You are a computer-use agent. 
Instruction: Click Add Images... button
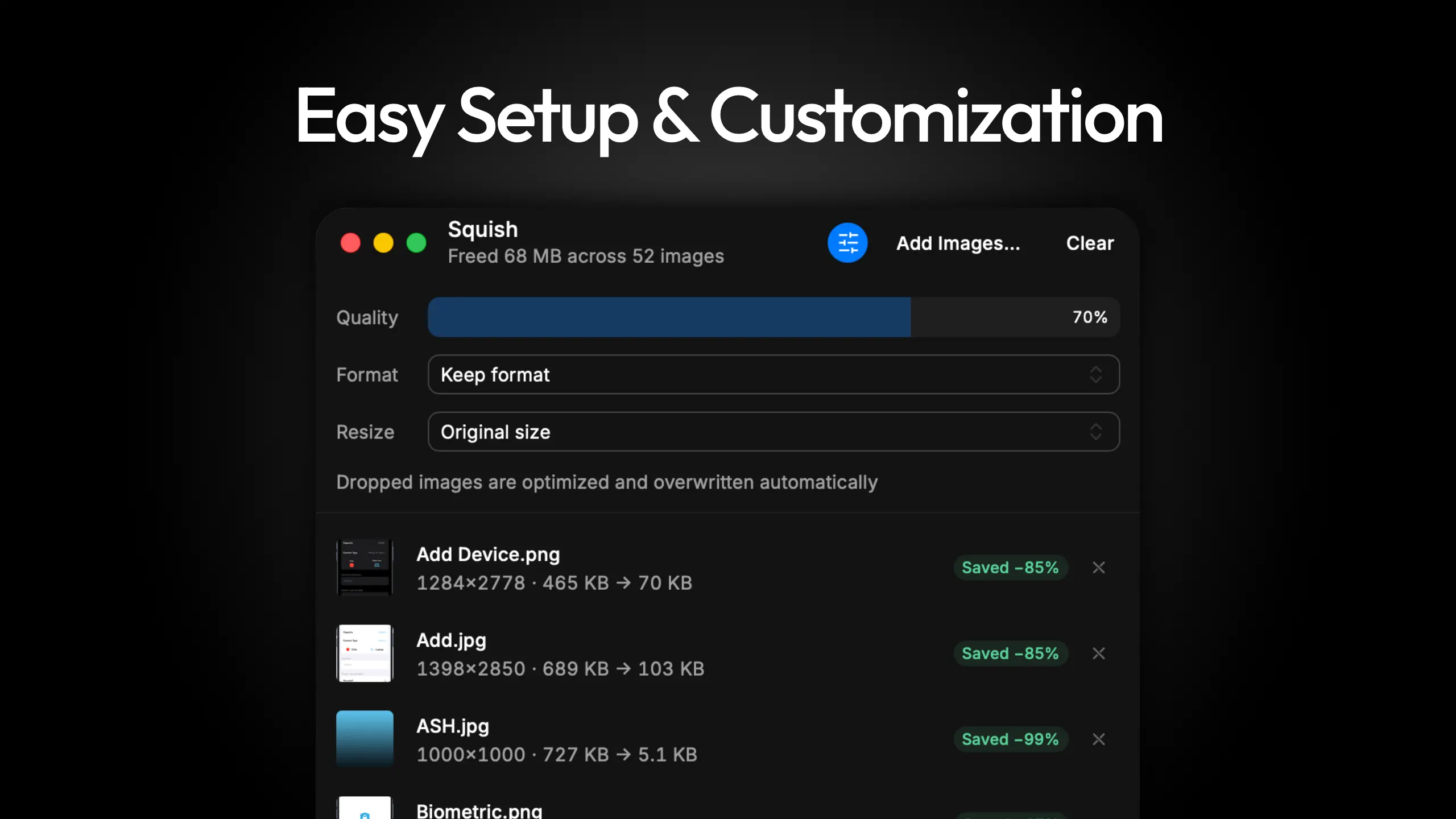pos(958,243)
